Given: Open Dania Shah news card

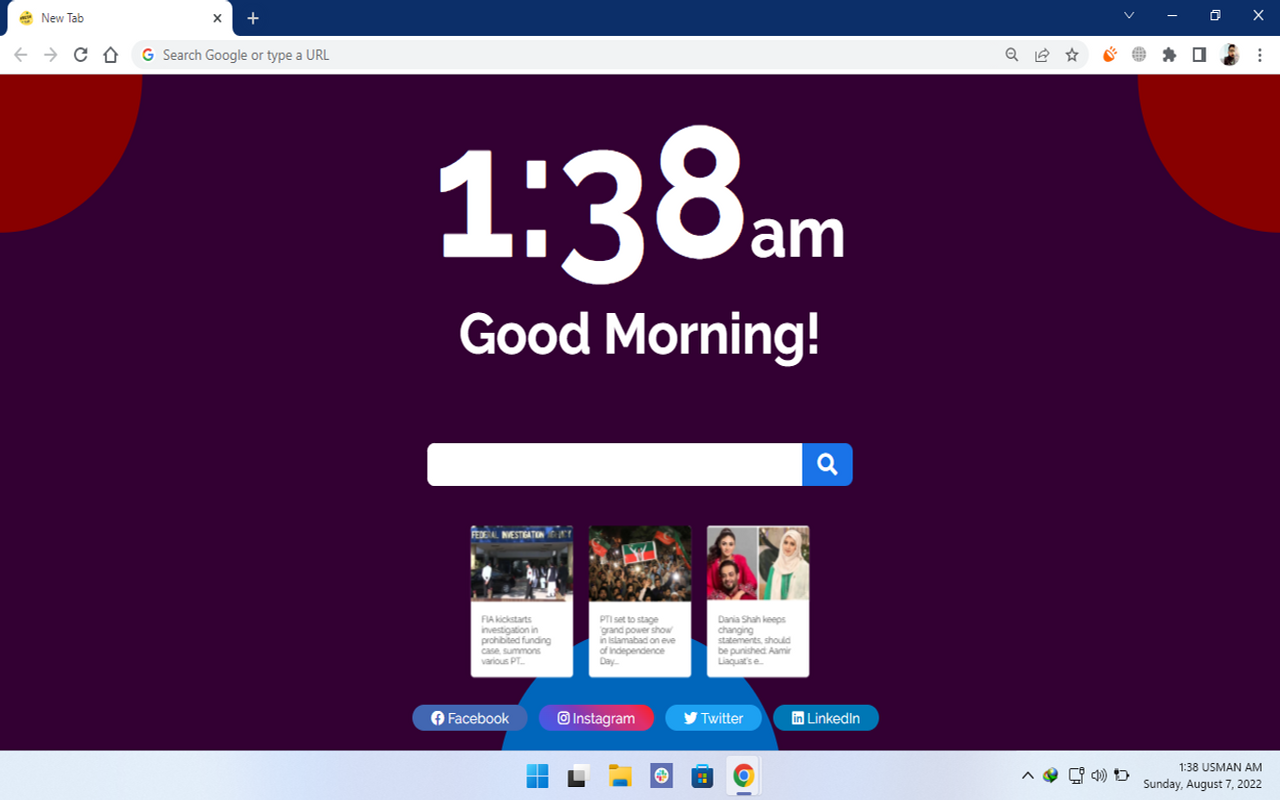Looking at the screenshot, I should pos(758,601).
